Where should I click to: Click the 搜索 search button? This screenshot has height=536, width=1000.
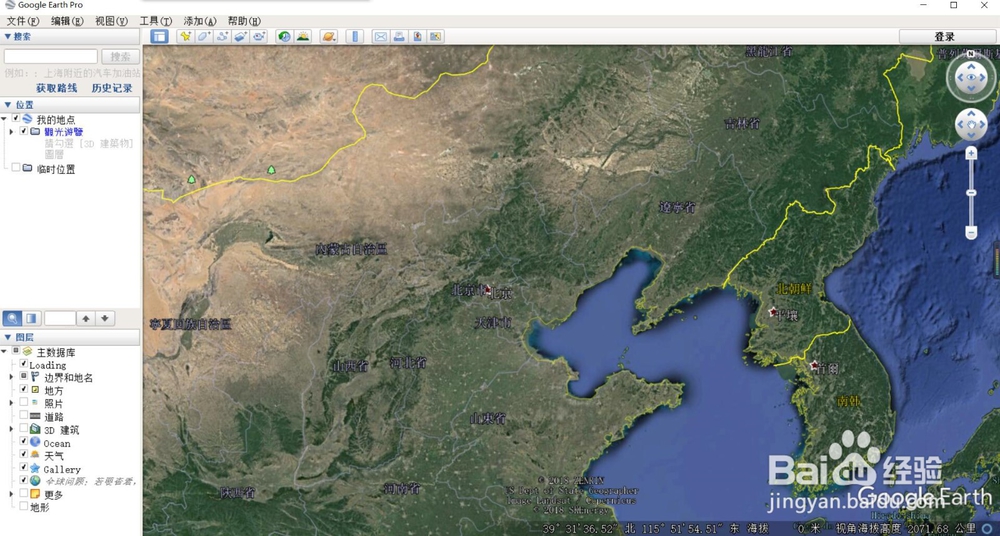tap(120, 57)
